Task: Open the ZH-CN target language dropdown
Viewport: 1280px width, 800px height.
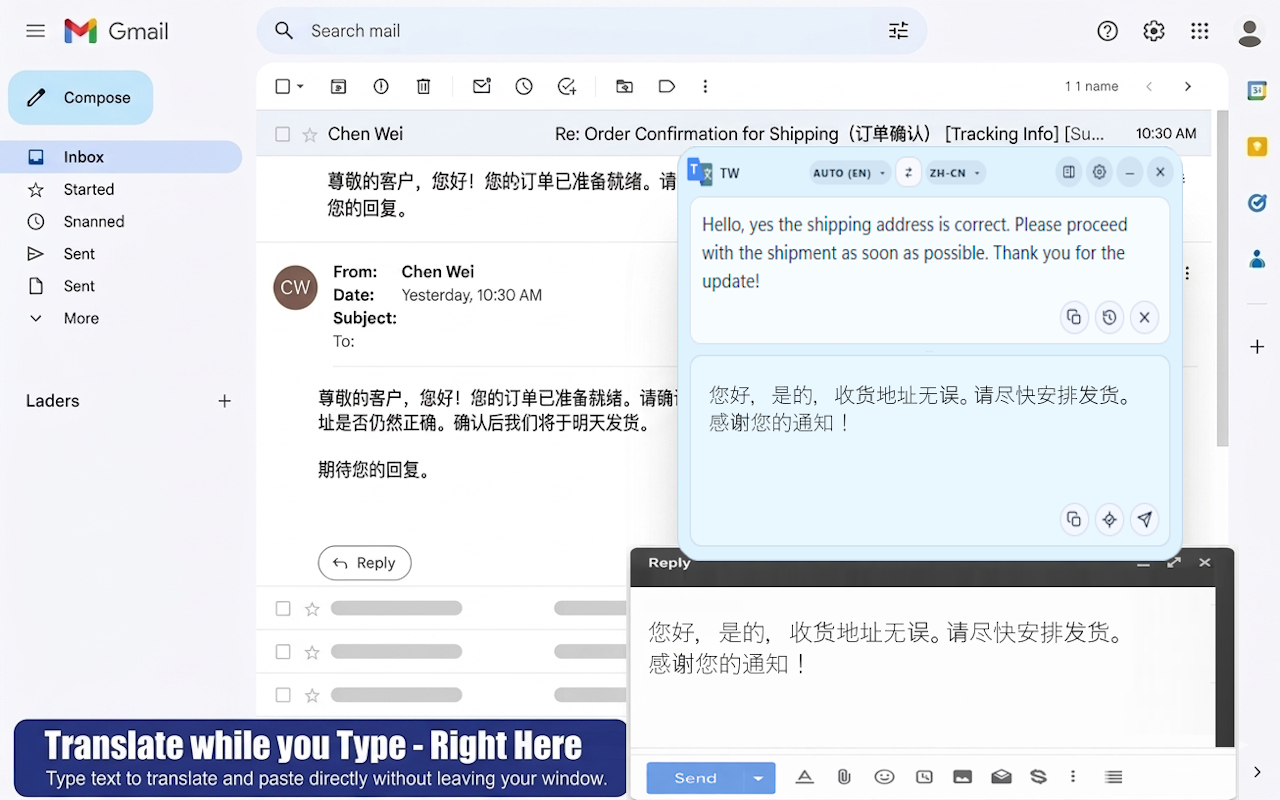Action: [954, 172]
